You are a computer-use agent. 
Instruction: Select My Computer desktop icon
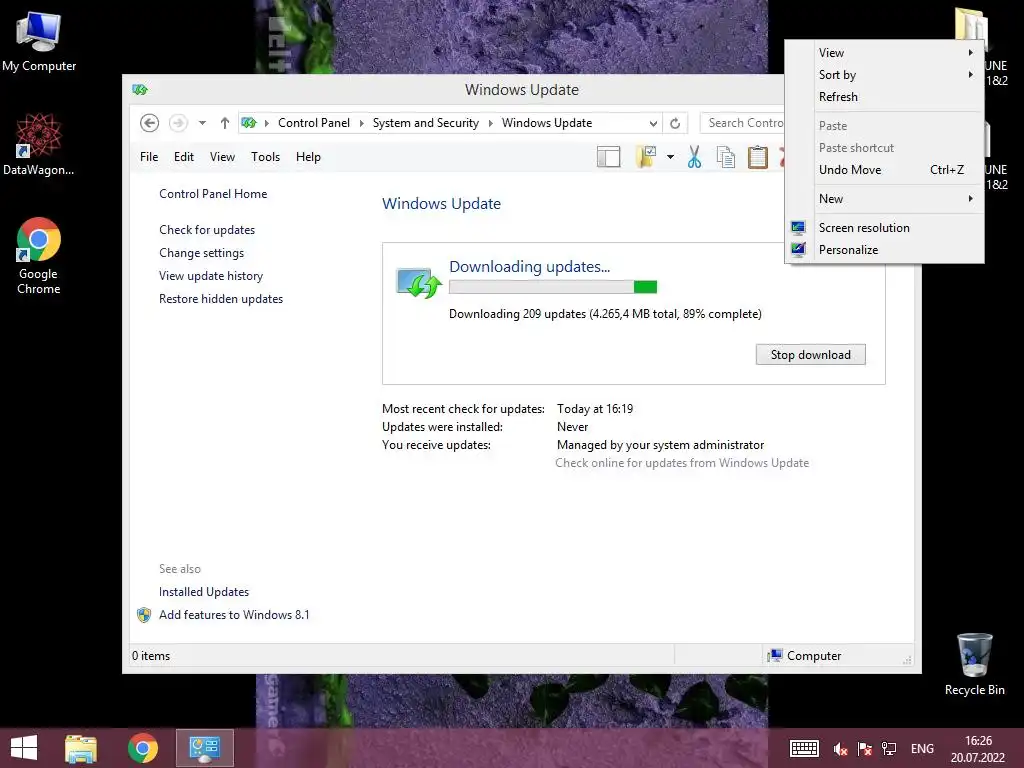39,42
